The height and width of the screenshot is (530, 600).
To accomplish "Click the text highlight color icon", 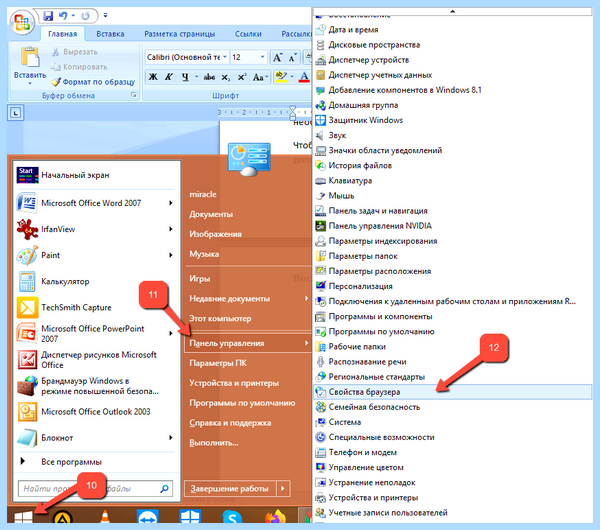I will tap(281, 77).
